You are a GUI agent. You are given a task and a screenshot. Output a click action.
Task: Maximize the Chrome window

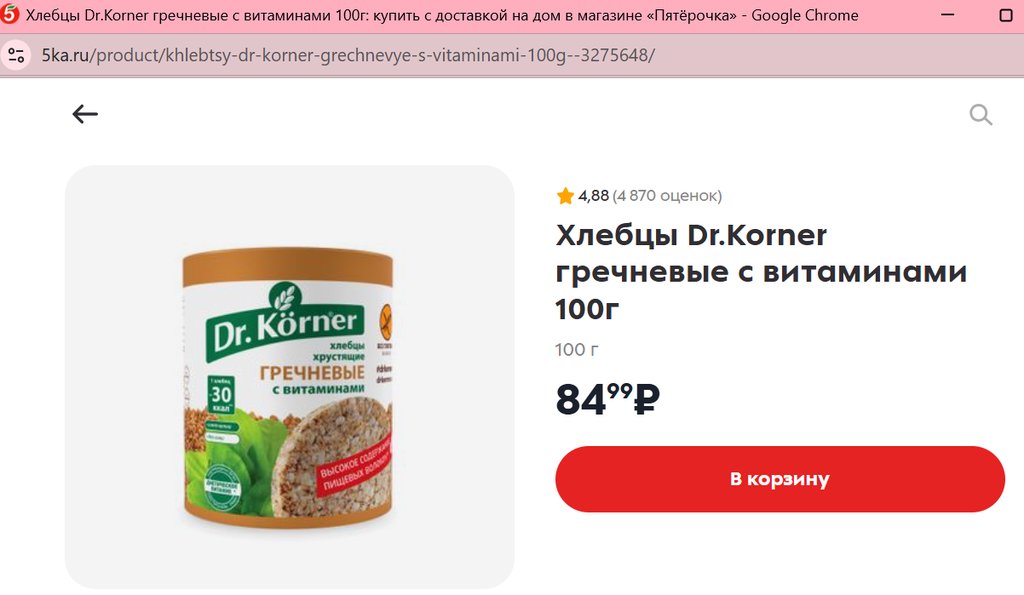pos(1006,15)
